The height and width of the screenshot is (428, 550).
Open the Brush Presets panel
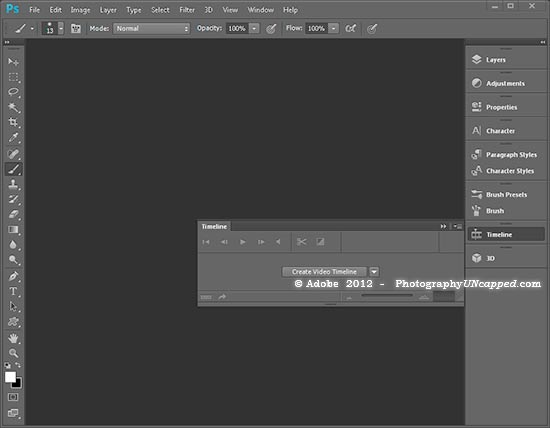click(506, 194)
